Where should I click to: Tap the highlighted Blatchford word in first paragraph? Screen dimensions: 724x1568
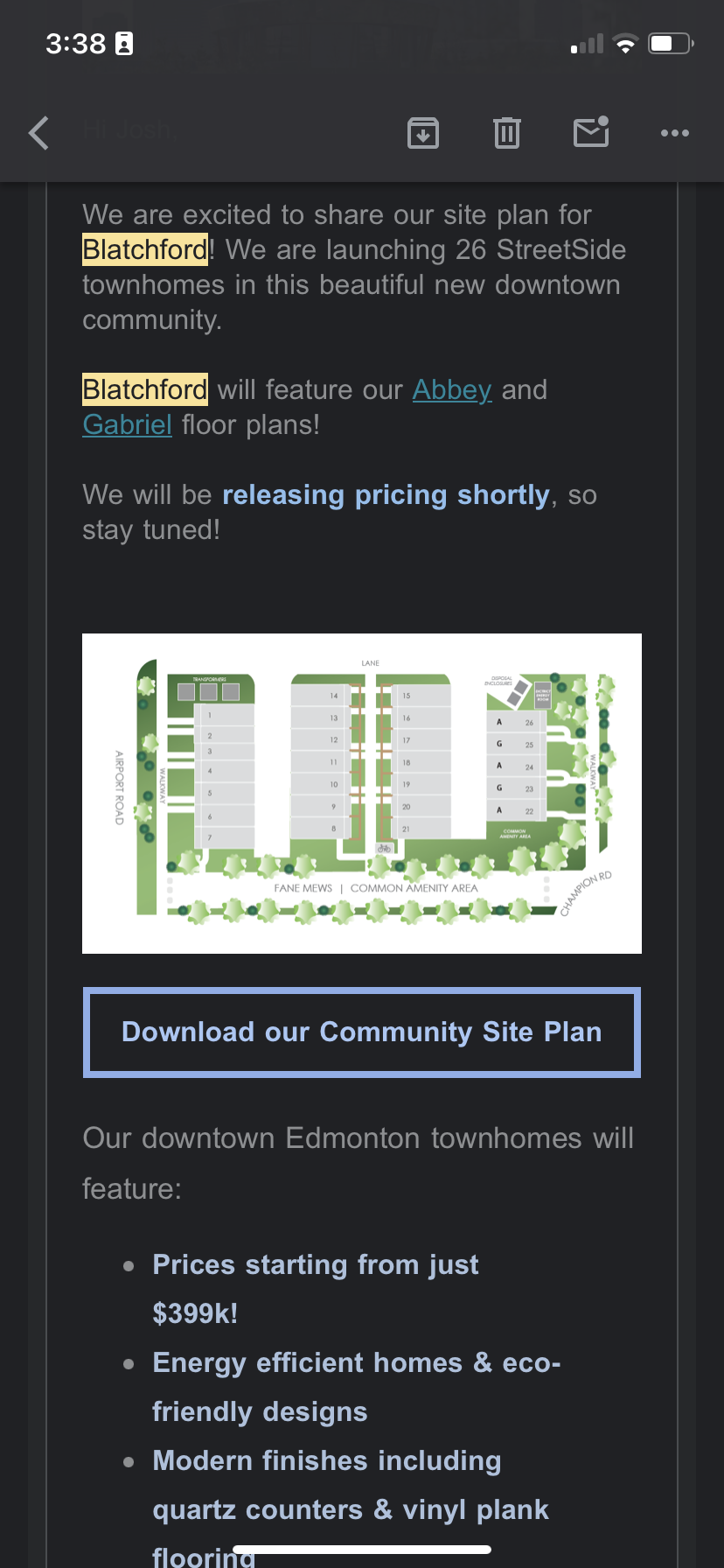point(145,250)
